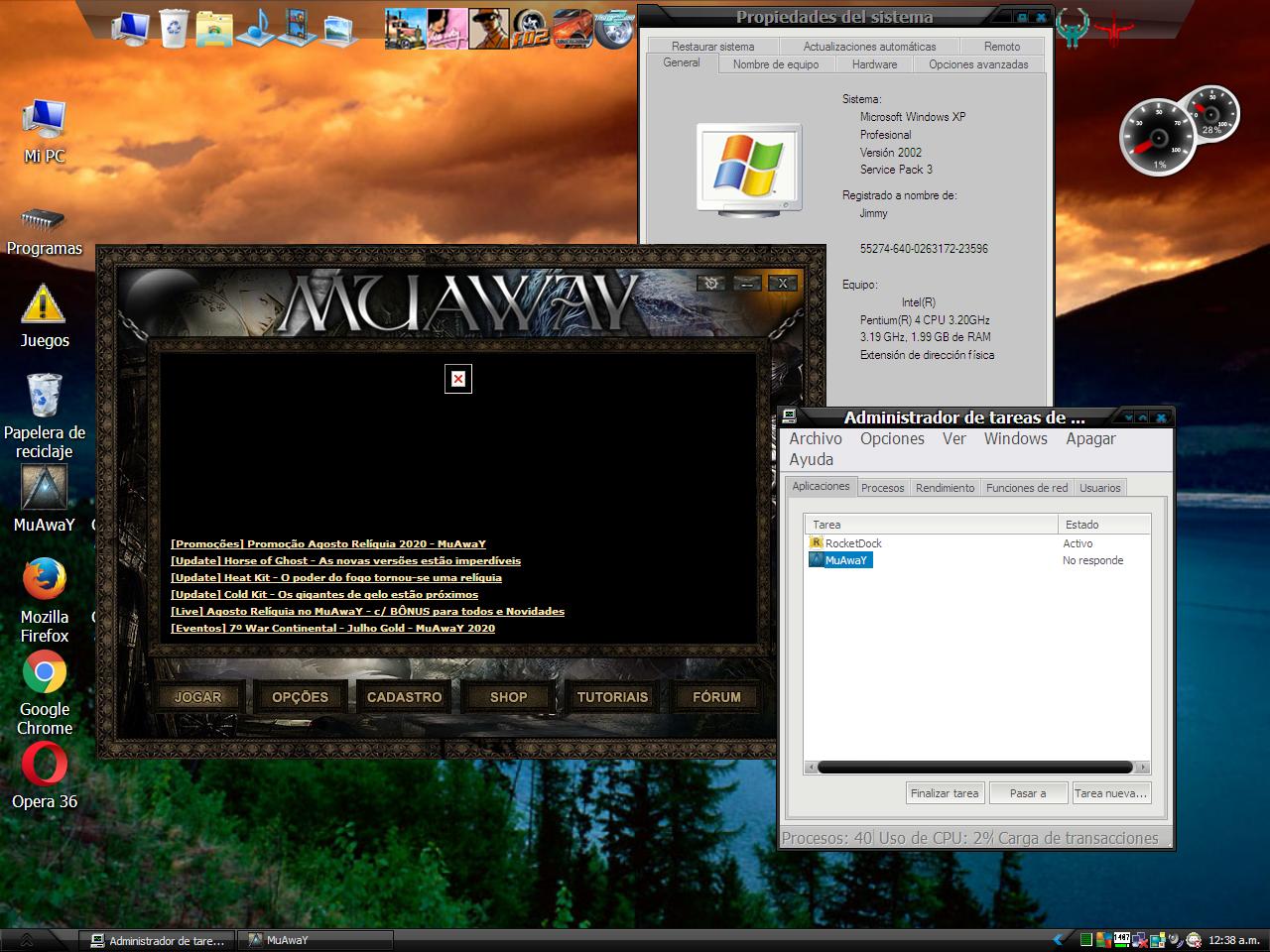Launch Opera 36 from the desktop
This screenshot has height=952, width=1270.
[x=45, y=776]
